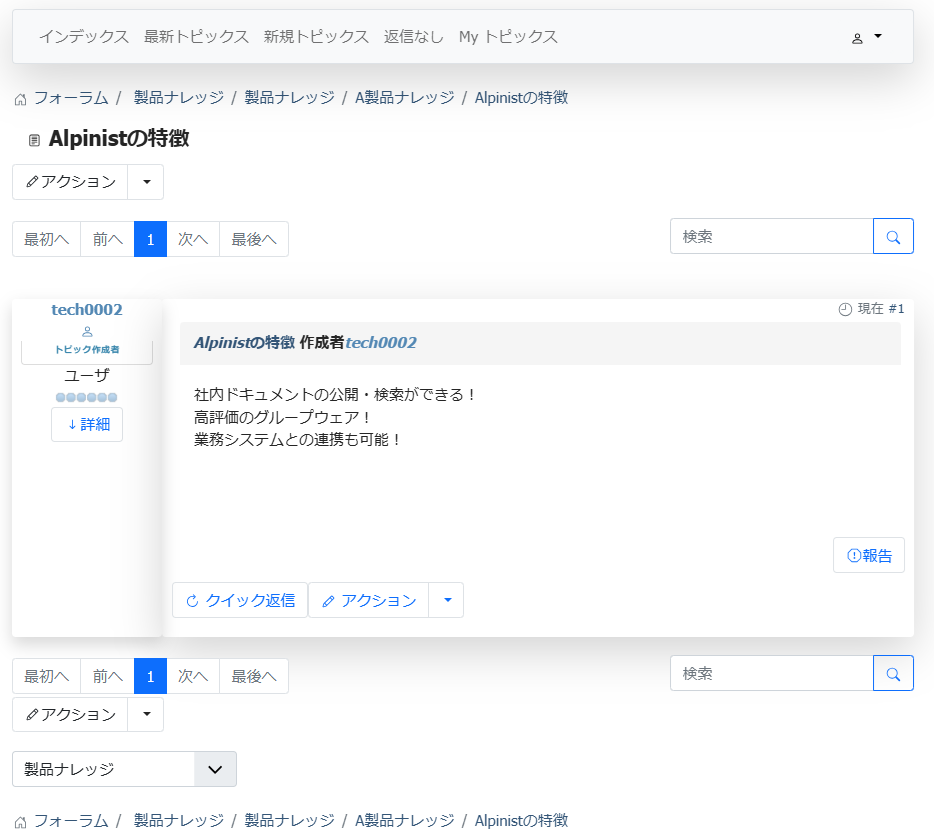Open post permalink #1

pos(896,309)
